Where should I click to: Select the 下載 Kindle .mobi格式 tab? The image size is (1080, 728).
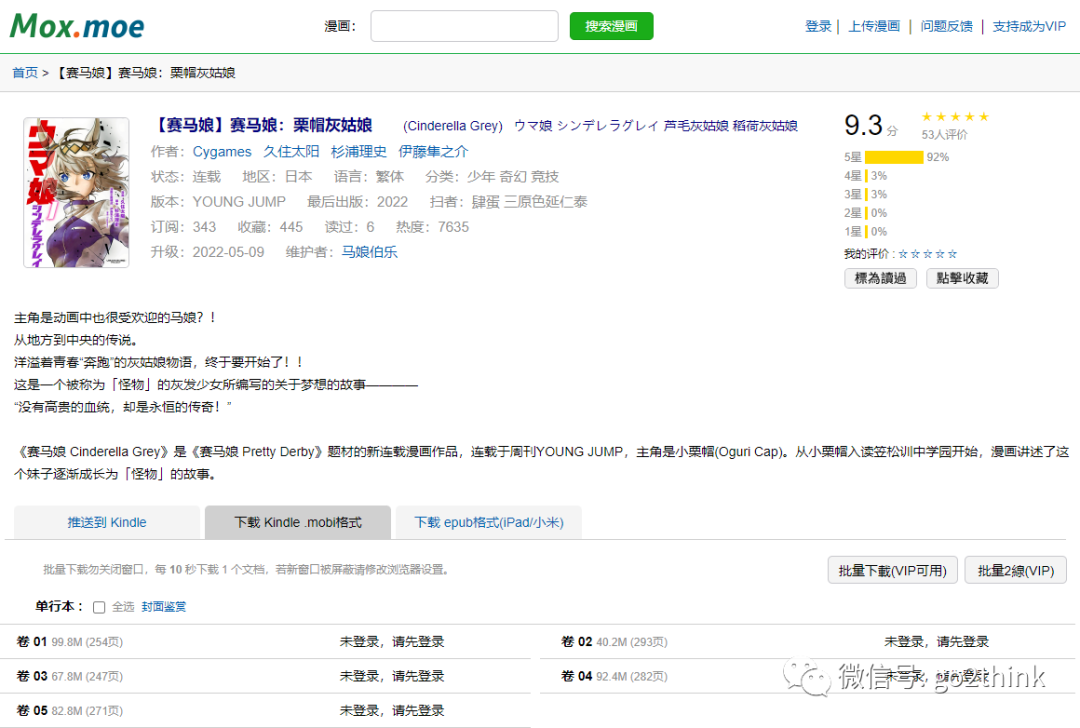coord(298,522)
